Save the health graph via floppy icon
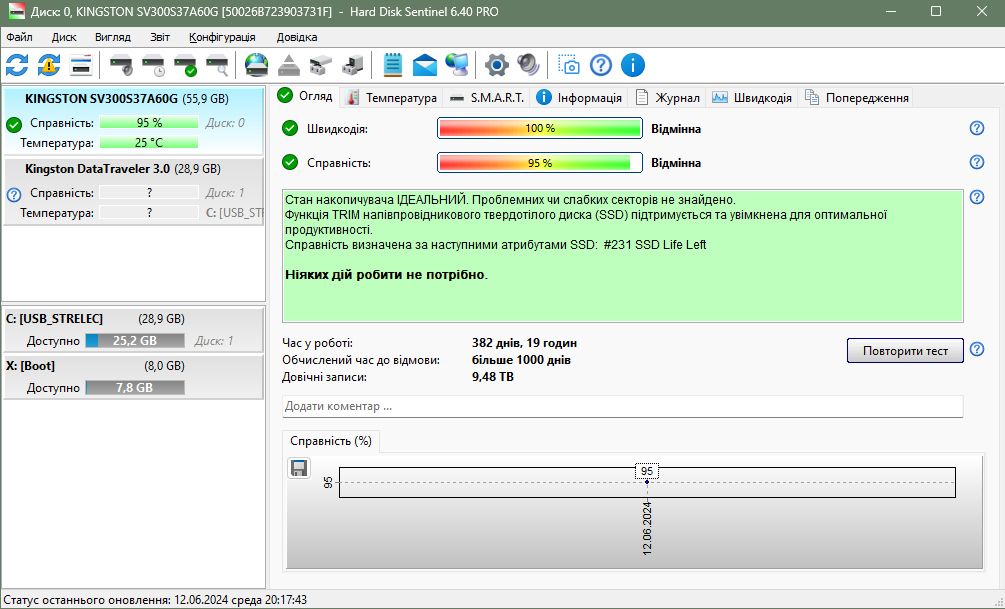 point(299,468)
